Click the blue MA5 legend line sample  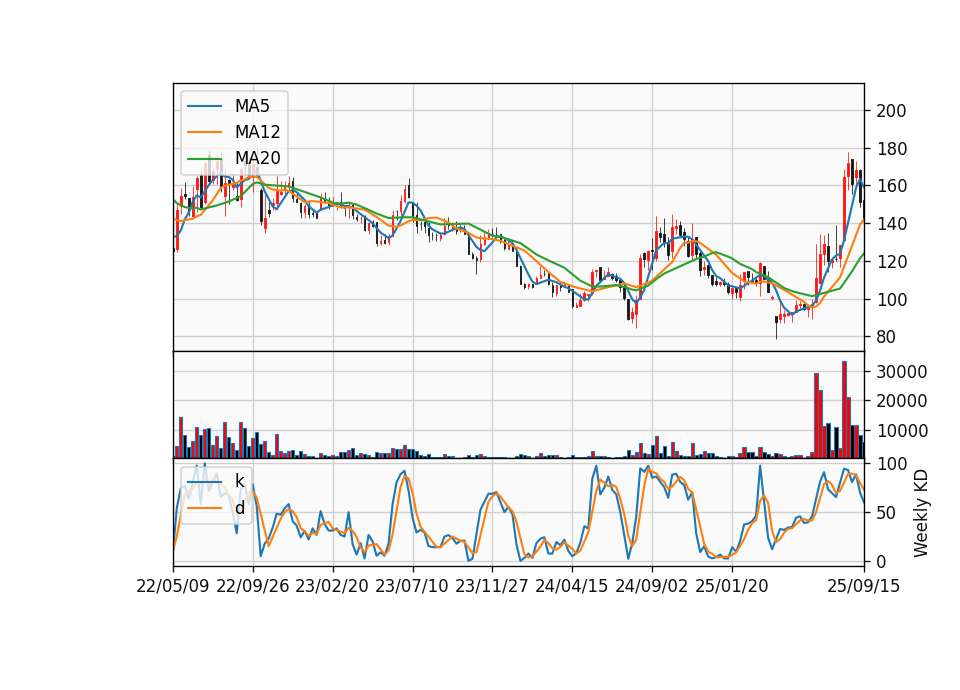coord(204,107)
